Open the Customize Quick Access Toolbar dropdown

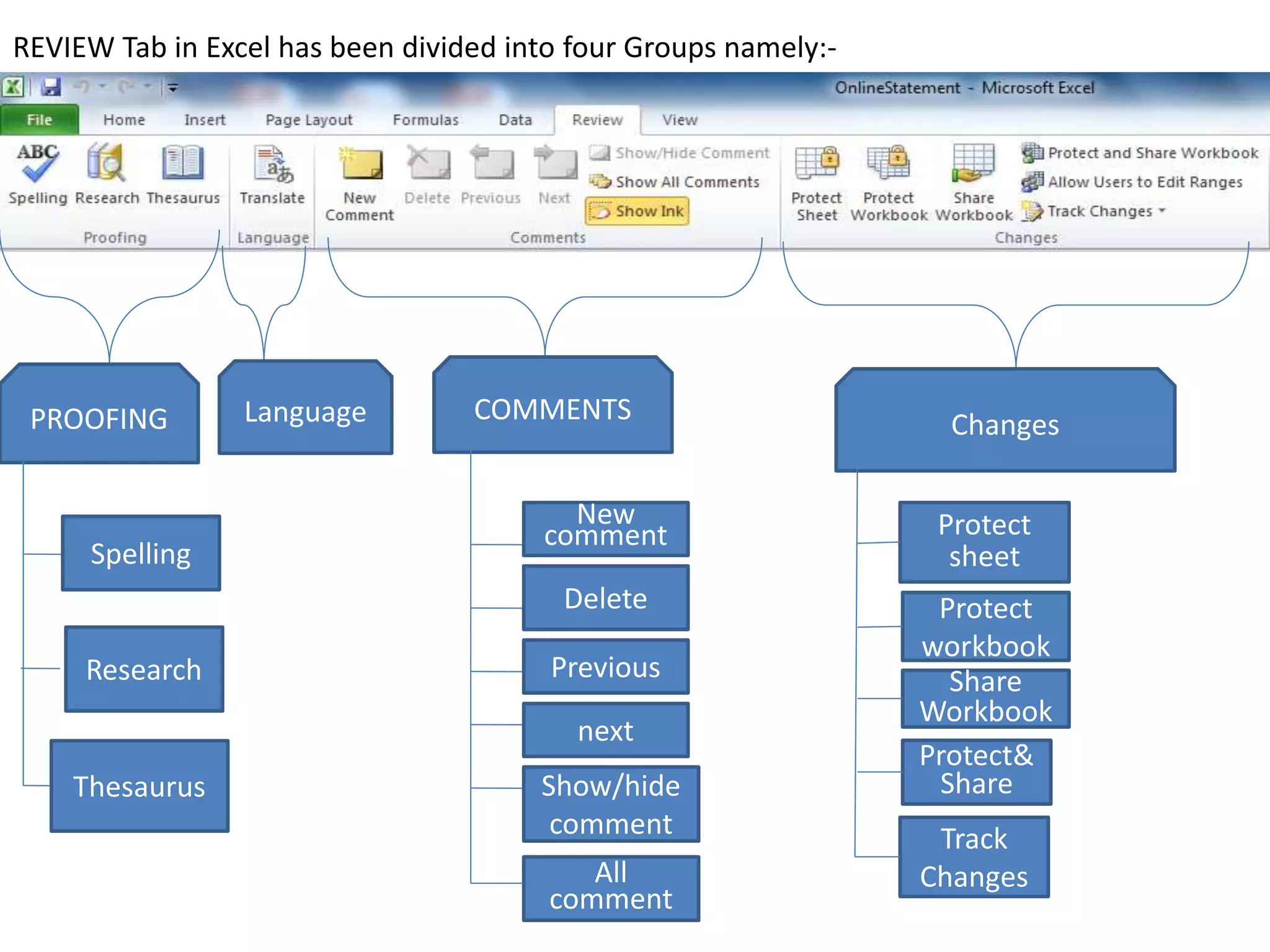click(x=173, y=88)
